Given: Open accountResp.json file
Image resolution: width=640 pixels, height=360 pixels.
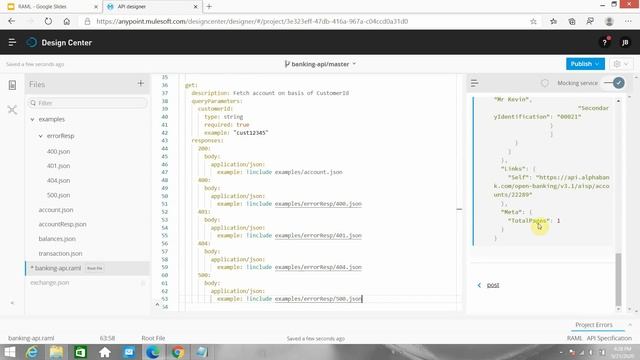Looking at the screenshot, I should click(62, 224).
